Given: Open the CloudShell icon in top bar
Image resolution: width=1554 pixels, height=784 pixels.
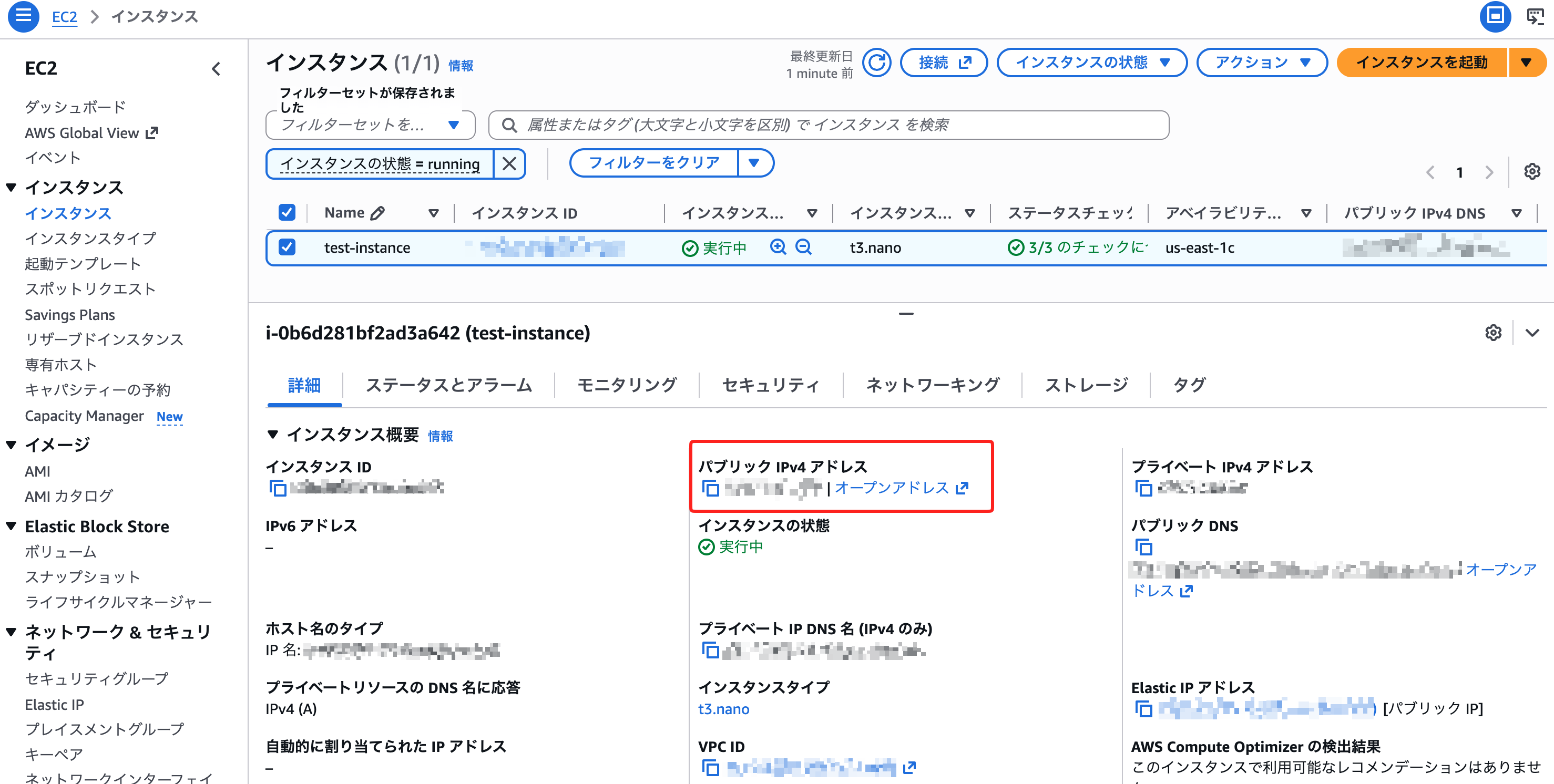Looking at the screenshot, I should (1495, 16).
